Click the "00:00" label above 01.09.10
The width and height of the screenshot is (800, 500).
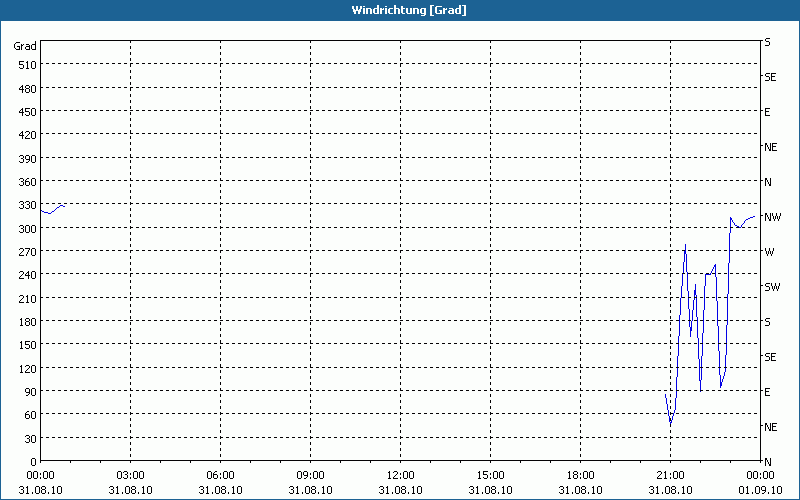click(x=760, y=476)
